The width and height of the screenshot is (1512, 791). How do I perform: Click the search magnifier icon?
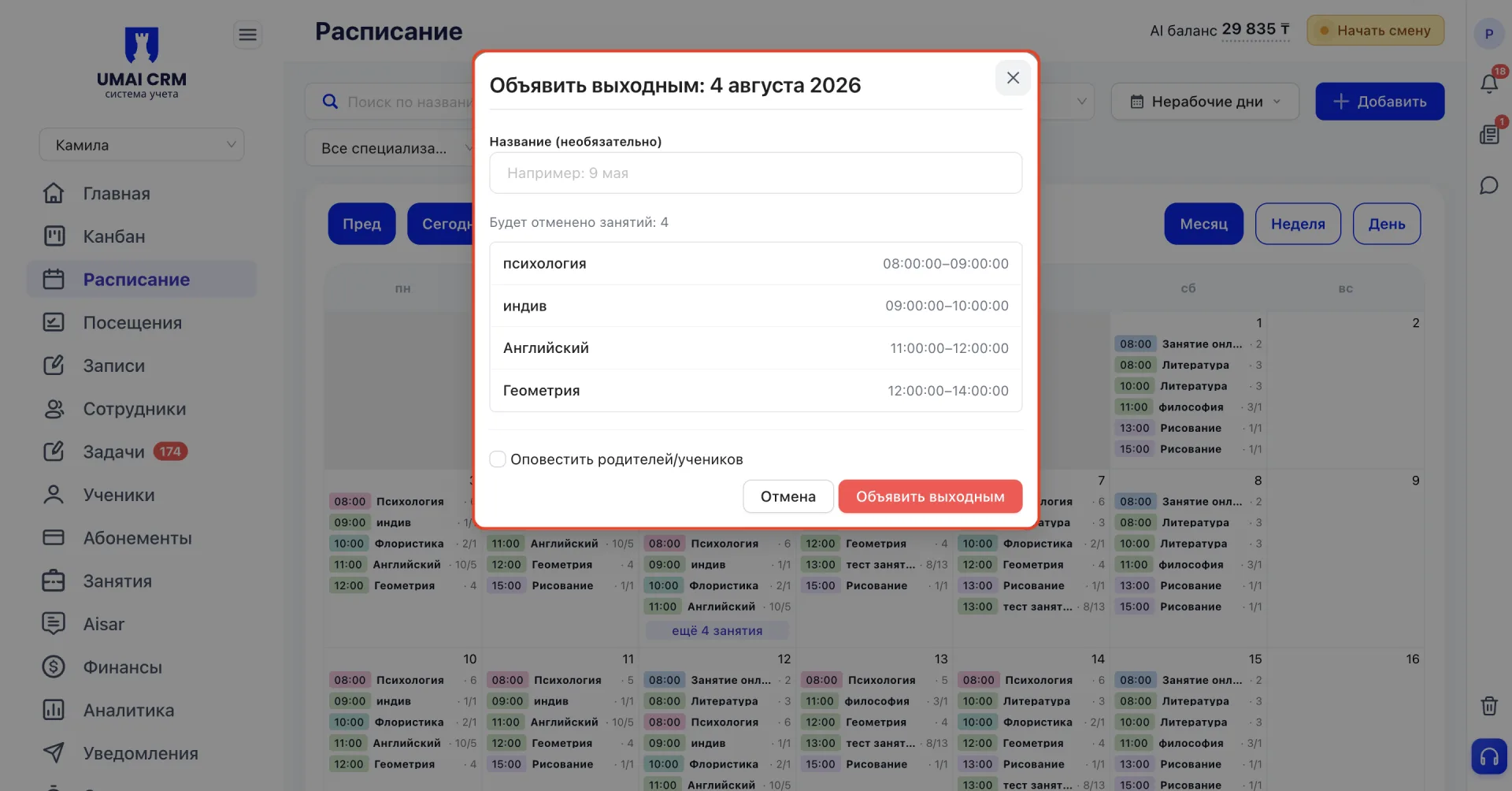331,102
